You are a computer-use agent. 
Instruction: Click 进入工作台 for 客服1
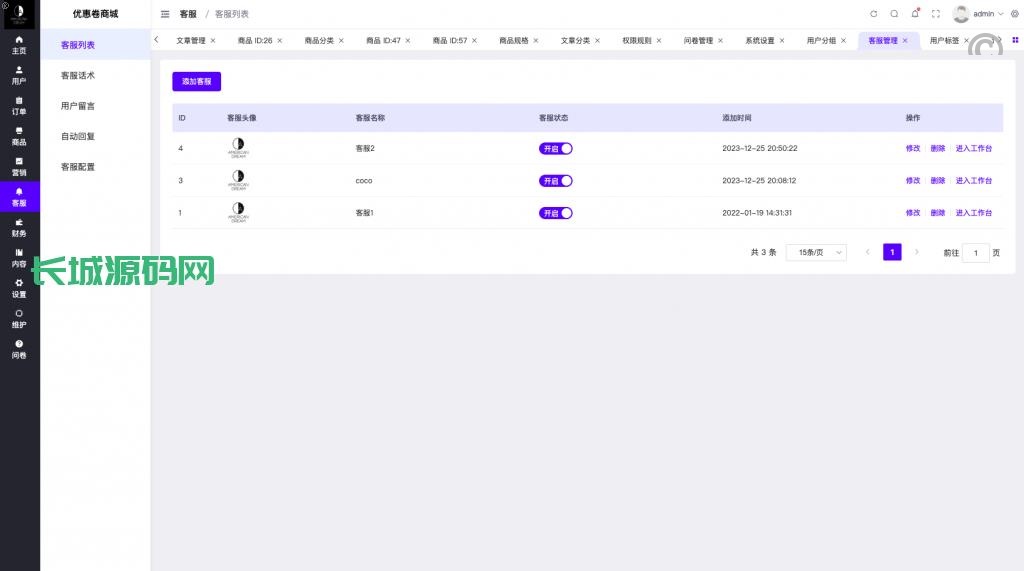click(974, 213)
